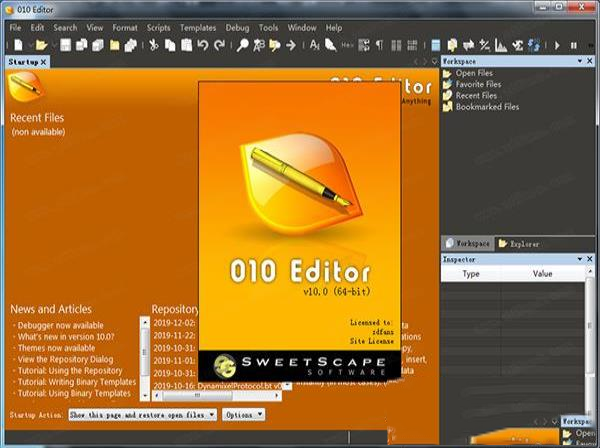
Task: Click the Save disk icon in toolbar
Action: pos(65,45)
